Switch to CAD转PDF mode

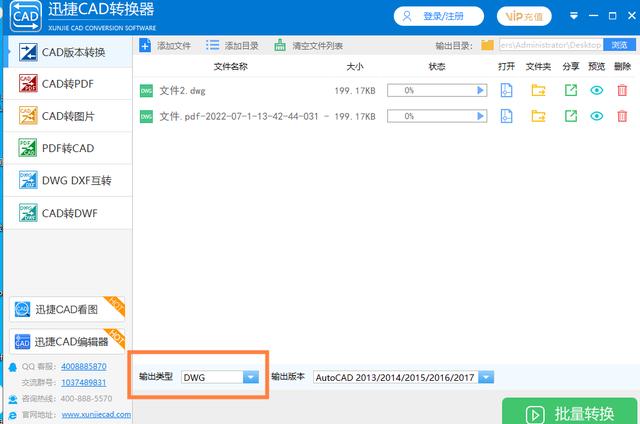pos(68,84)
